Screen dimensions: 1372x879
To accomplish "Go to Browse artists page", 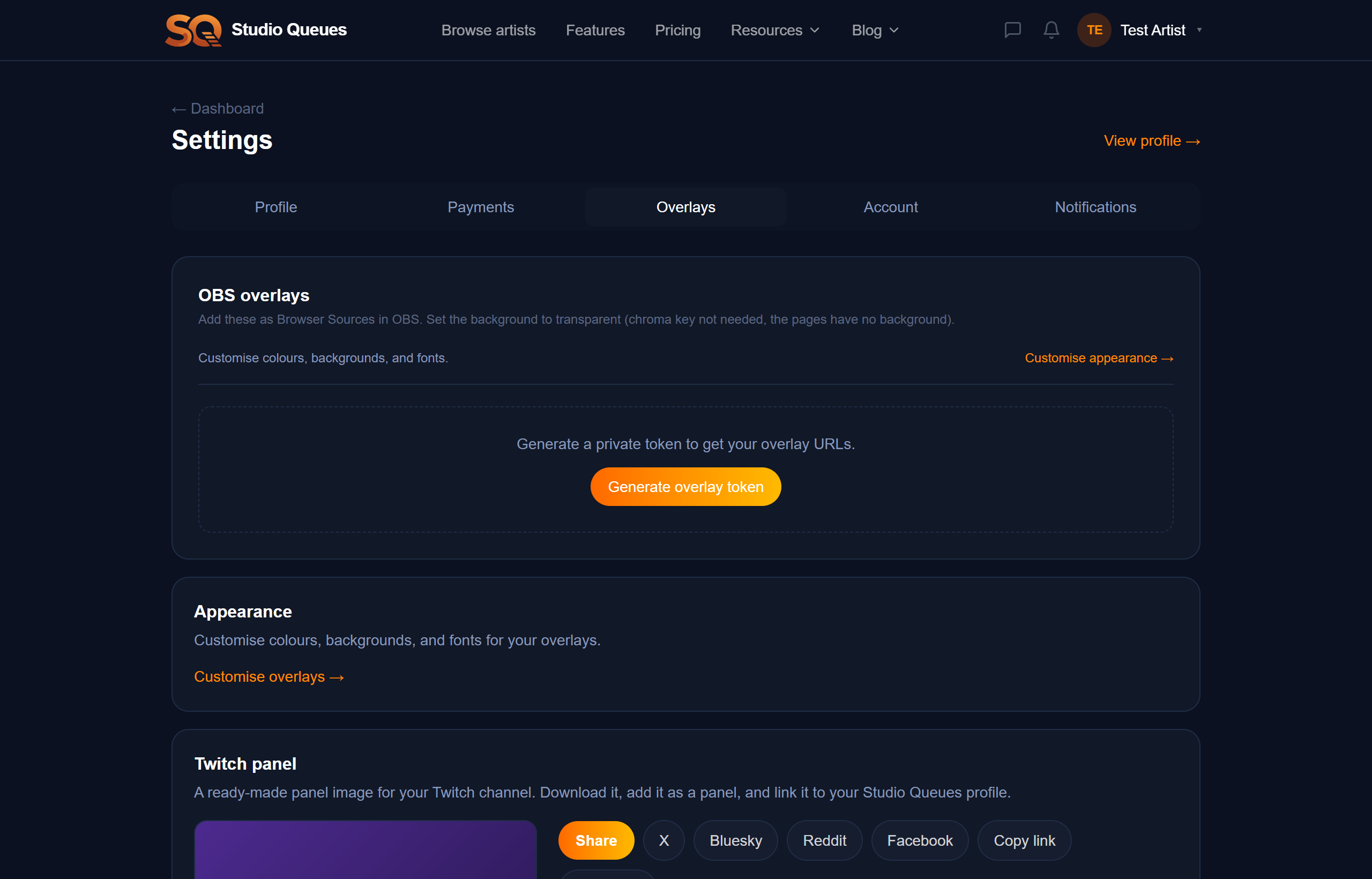I will pos(488,30).
